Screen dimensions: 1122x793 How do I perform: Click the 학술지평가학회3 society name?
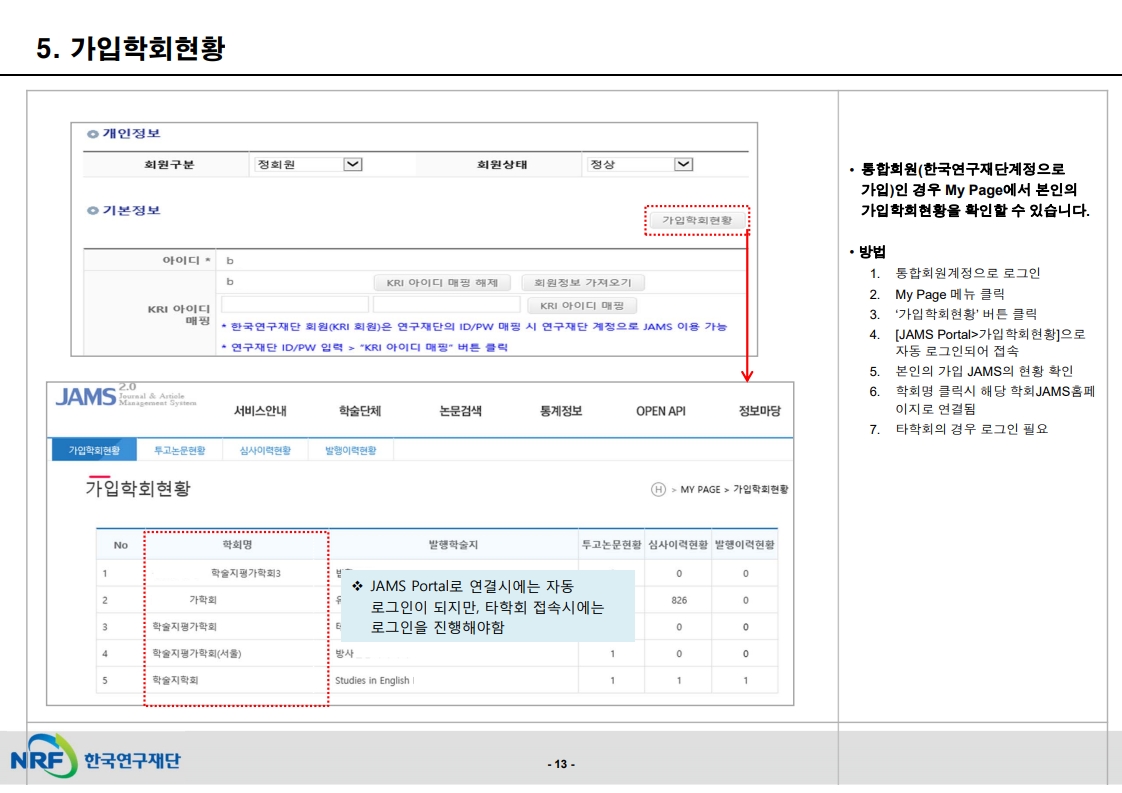(x=245, y=573)
